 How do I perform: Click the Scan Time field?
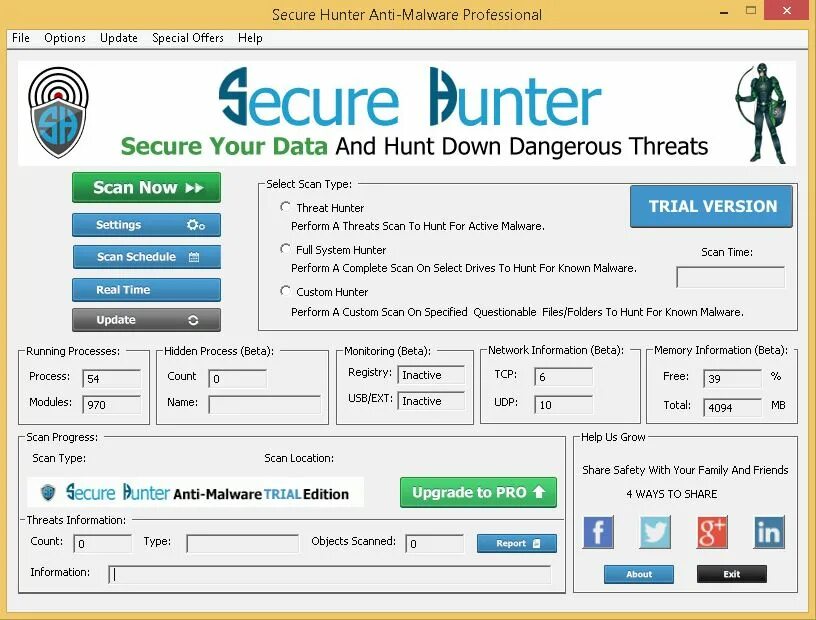coord(730,277)
